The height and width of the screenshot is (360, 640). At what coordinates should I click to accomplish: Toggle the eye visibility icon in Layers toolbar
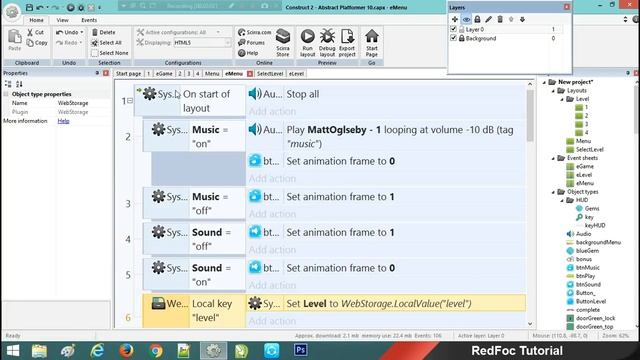pyautogui.click(x=466, y=19)
